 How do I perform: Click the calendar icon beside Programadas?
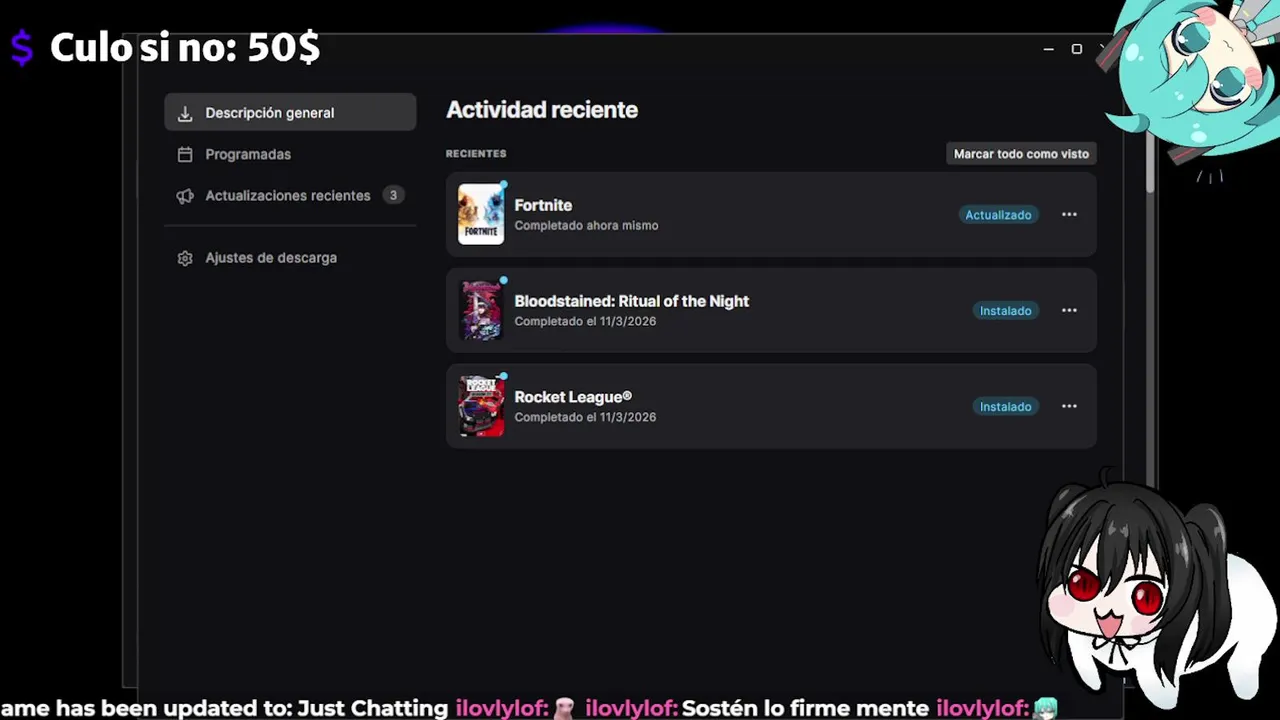[x=185, y=154]
